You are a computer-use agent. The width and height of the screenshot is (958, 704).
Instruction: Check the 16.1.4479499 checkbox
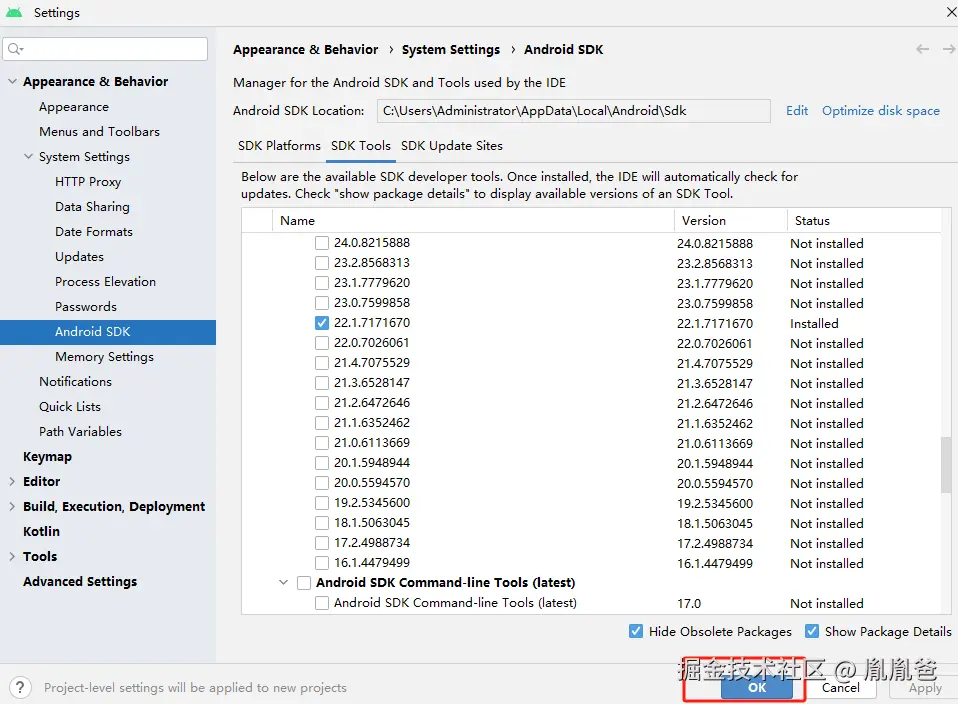[322, 563]
